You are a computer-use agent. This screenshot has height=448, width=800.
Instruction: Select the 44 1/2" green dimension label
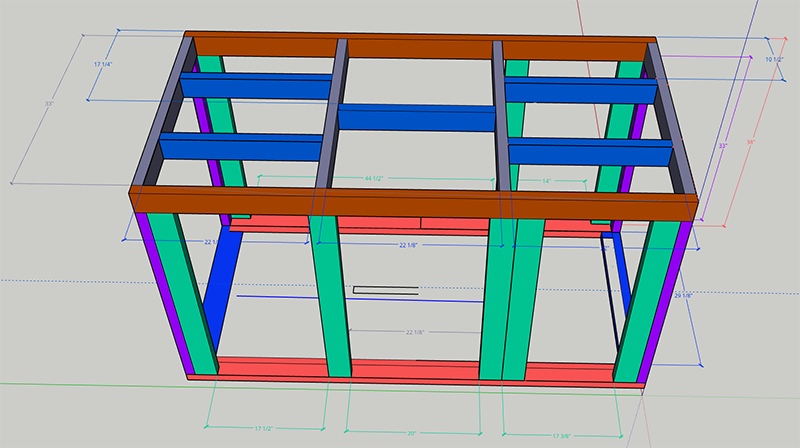pyautogui.click(x=373, y=179)
